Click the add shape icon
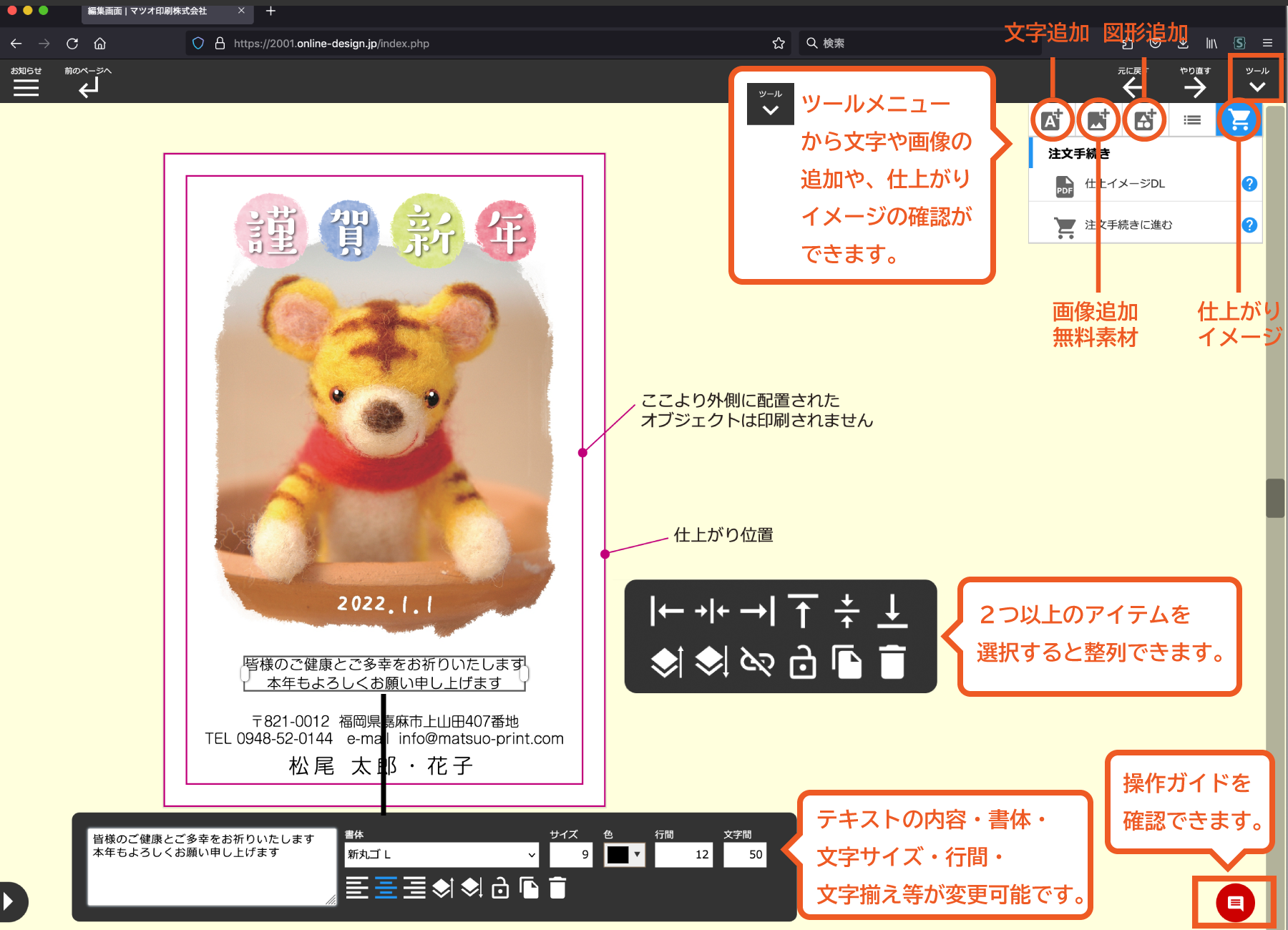 click(x=1144, y=119)
